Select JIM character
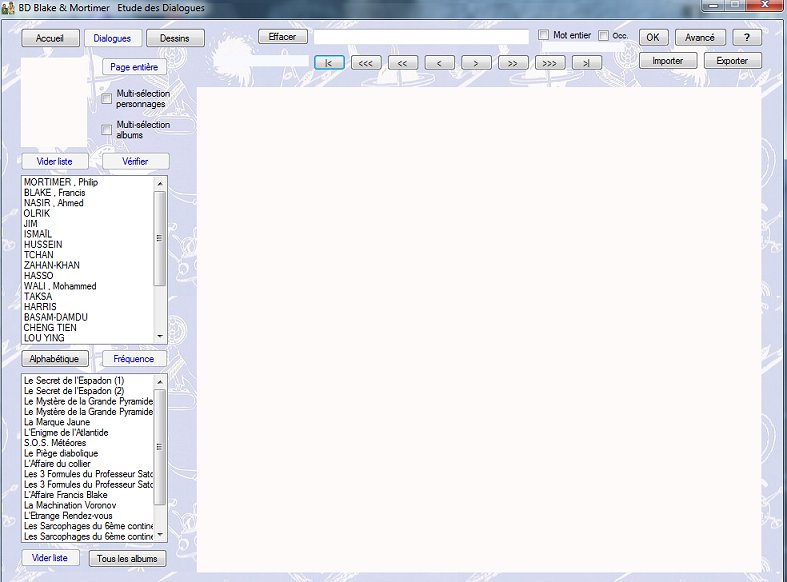787x582 pixels. click(x=88, y=224)
